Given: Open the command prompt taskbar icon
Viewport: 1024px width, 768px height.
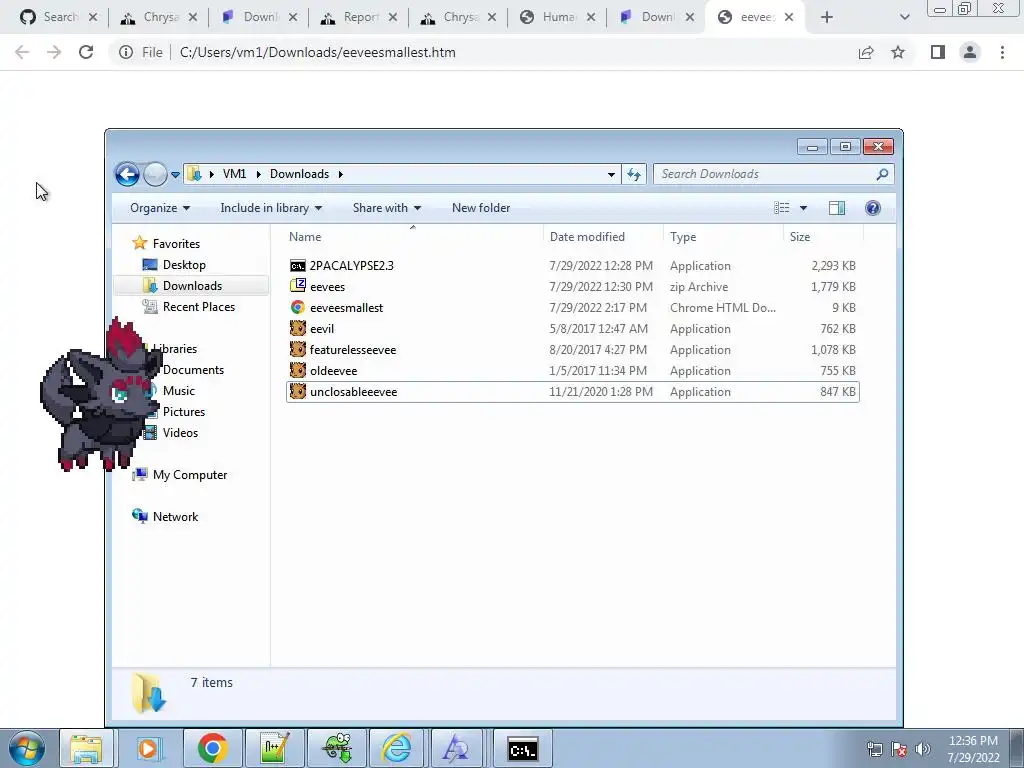Looking at the screenshot, I should click(522, 748).
